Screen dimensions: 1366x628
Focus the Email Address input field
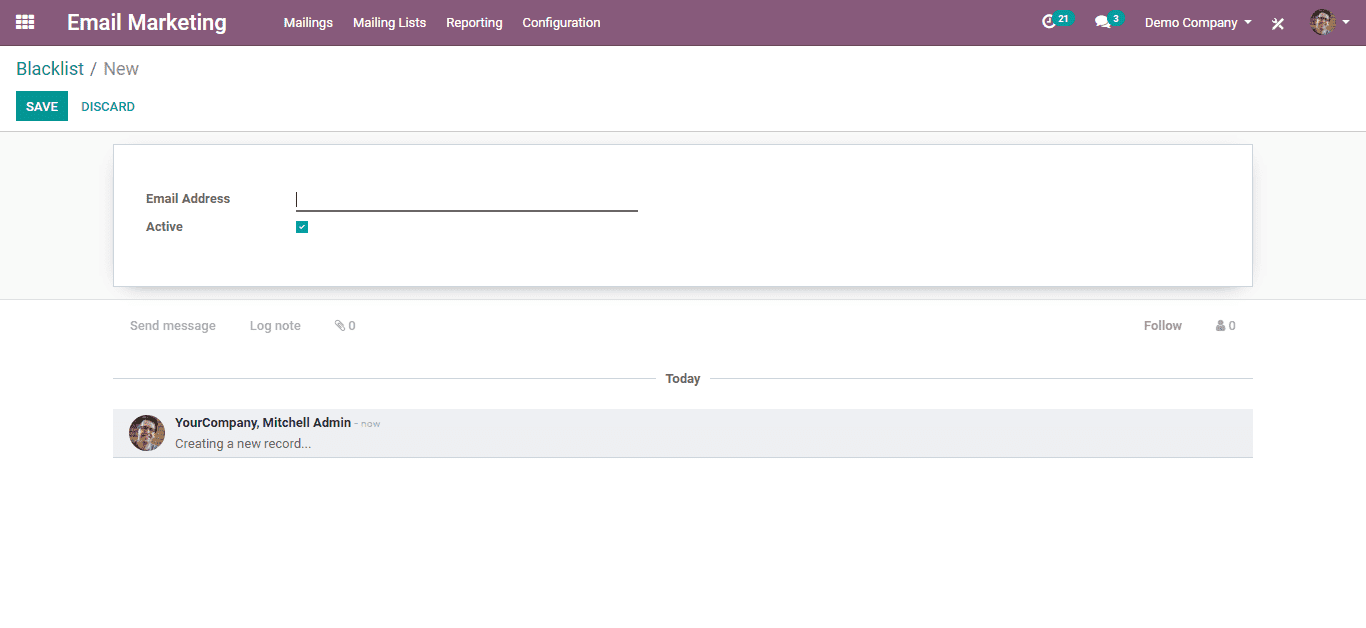click(467, 200)
